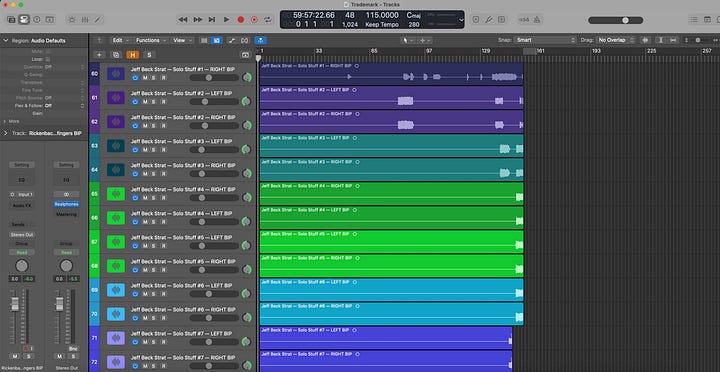Click pan knob on track 64

(247, 173)
